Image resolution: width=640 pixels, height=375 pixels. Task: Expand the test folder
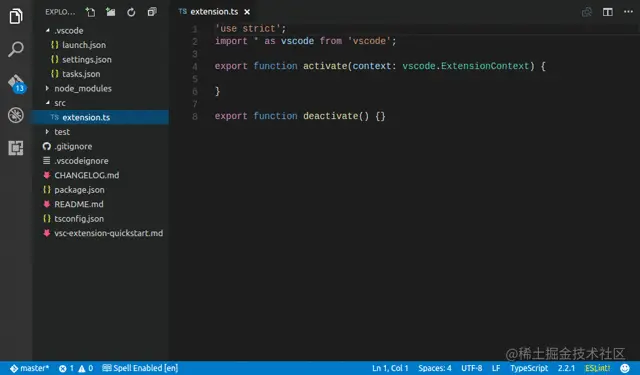click(62, 132)
